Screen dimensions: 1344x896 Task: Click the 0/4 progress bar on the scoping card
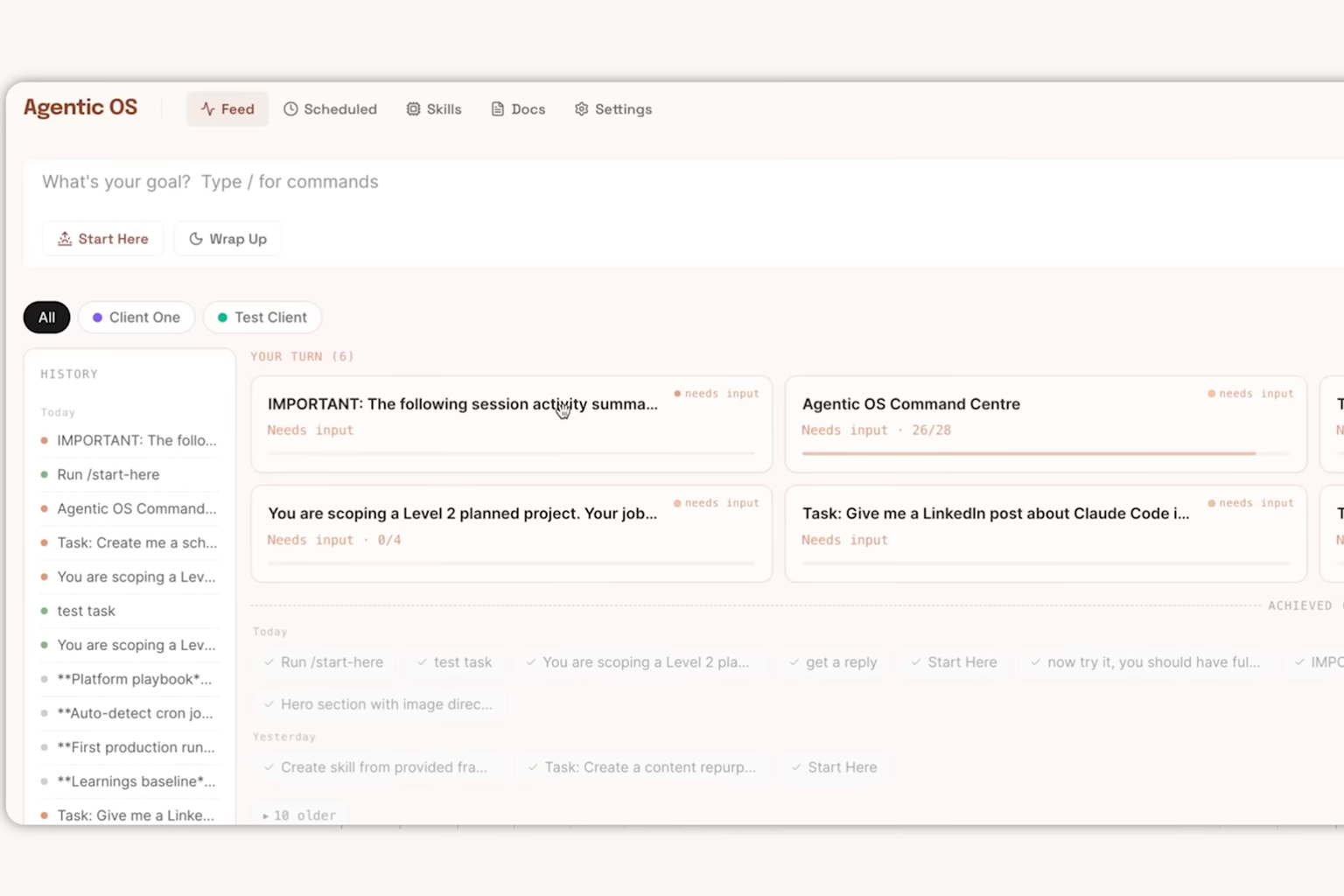coord(511,563)
